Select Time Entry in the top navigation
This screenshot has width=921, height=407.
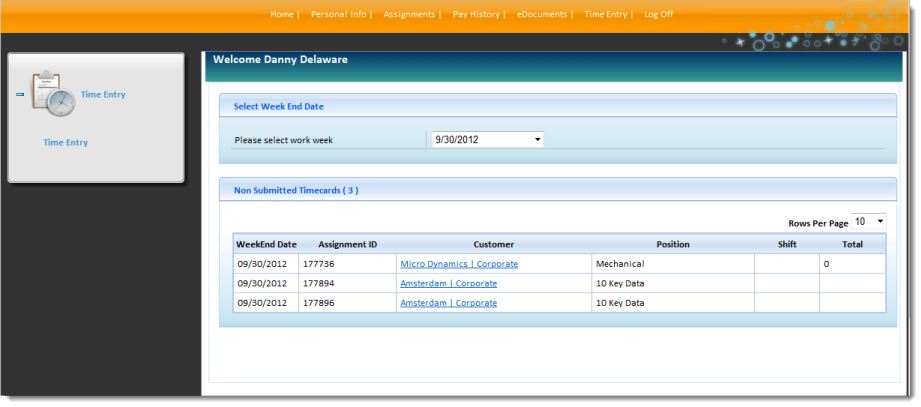(605, 15)
